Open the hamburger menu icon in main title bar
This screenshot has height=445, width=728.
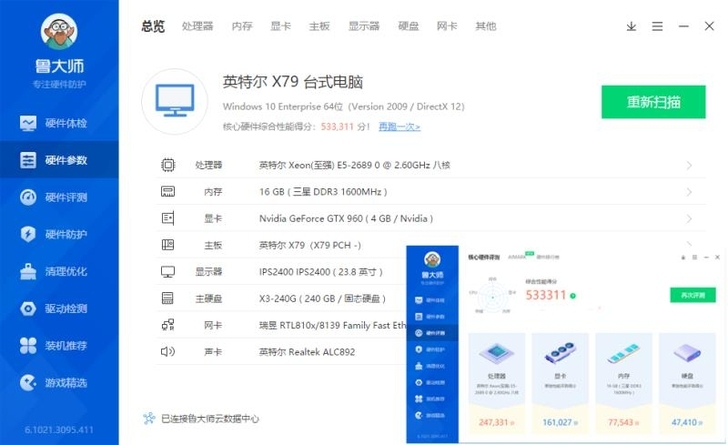[657, 26]
